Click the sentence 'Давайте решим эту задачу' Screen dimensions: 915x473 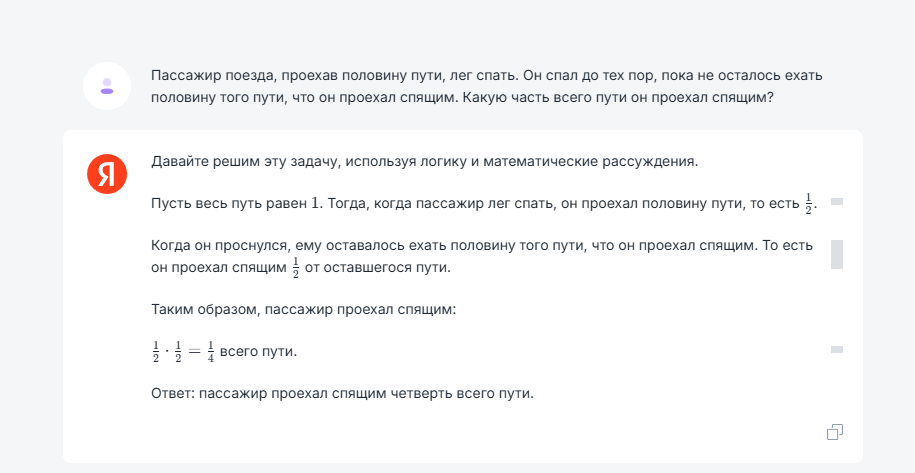point(424,160)
